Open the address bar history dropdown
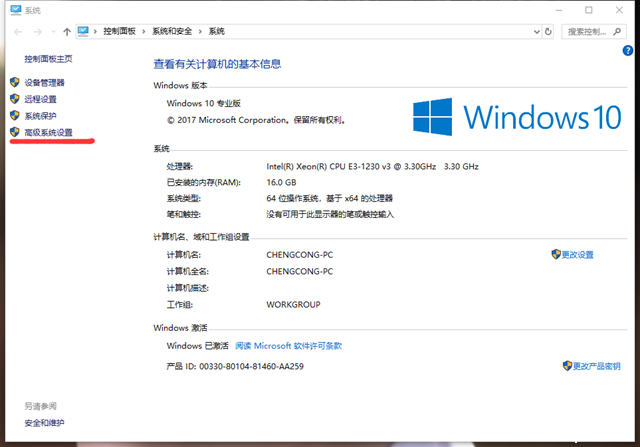 (x=538, y=32)
